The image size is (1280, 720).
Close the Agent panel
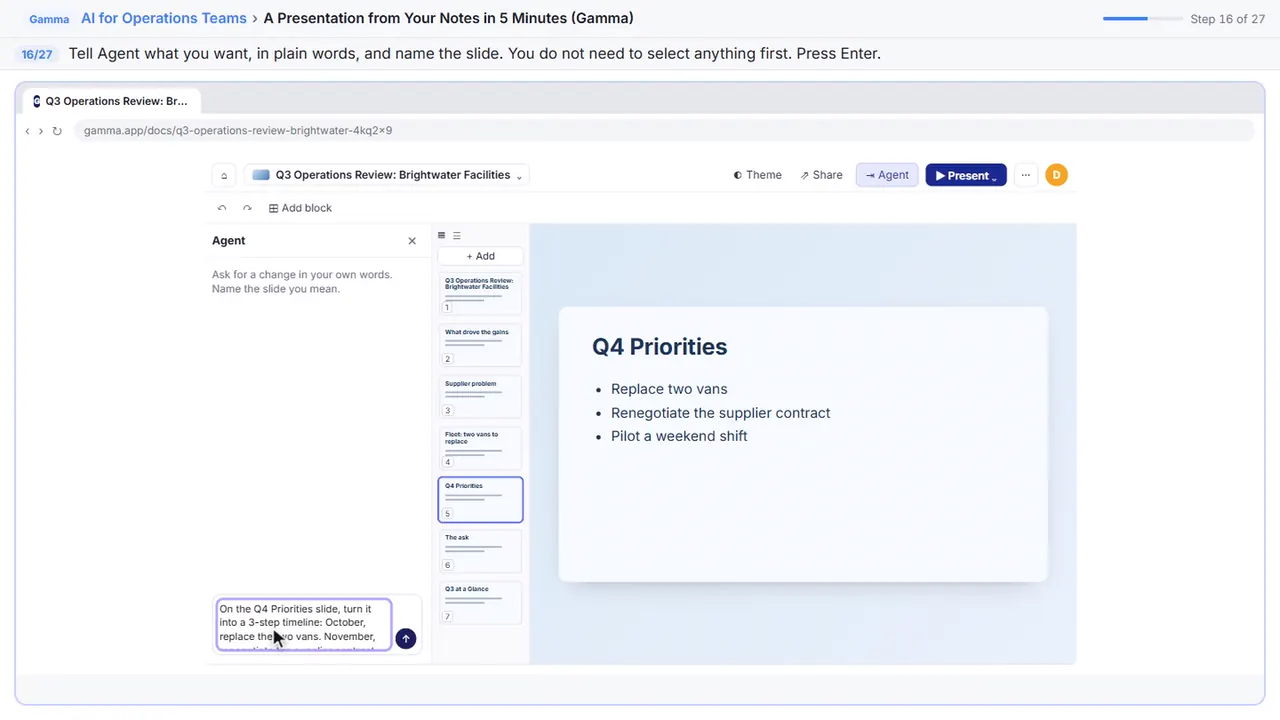(x=412, y=241)
